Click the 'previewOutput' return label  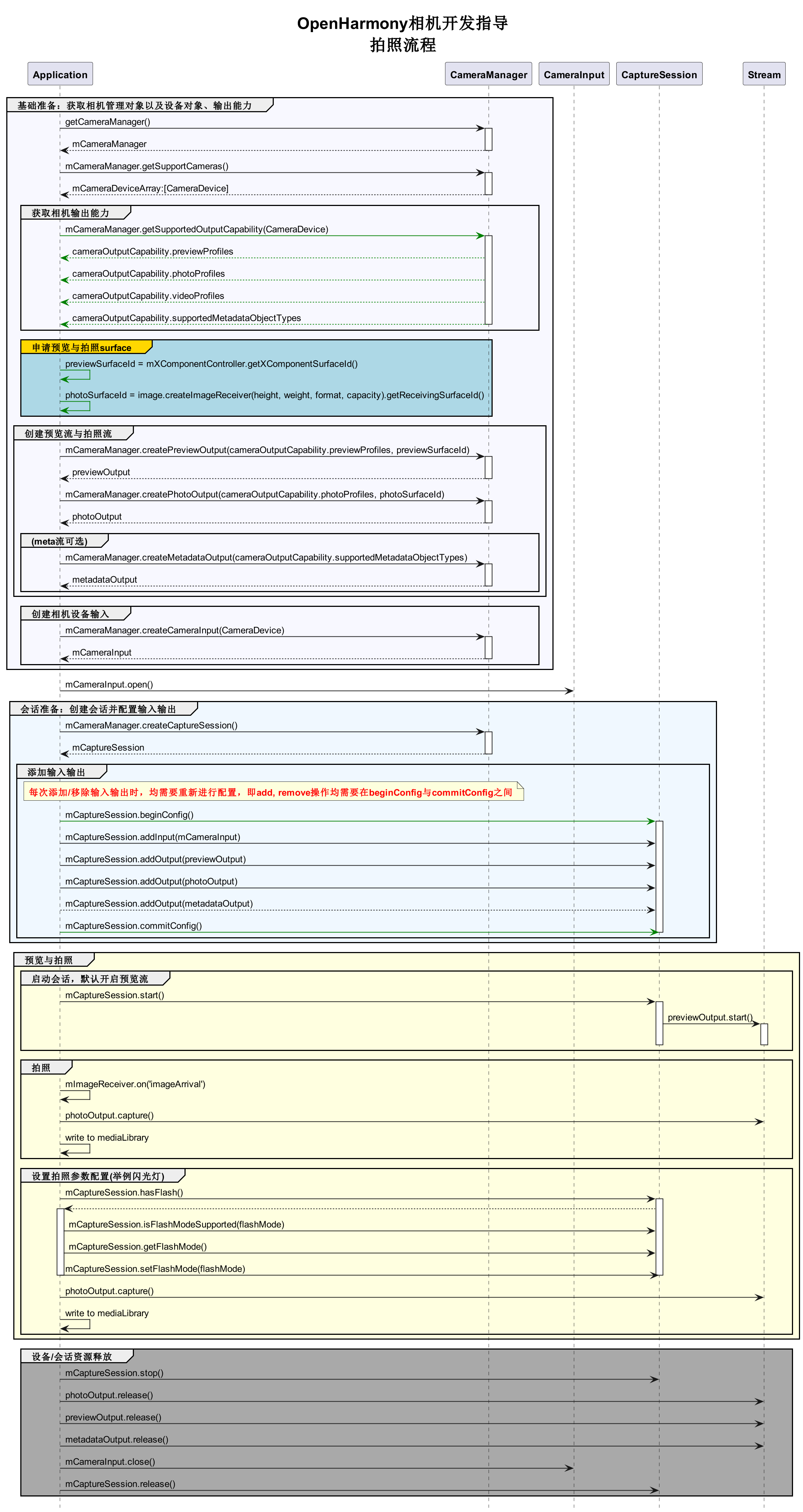[x=101, y=472]
